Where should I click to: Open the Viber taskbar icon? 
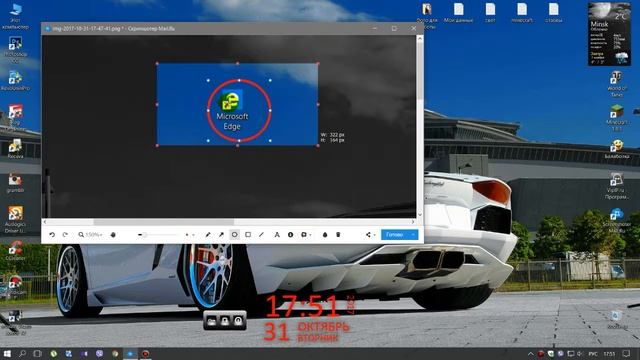click(99, 353)
